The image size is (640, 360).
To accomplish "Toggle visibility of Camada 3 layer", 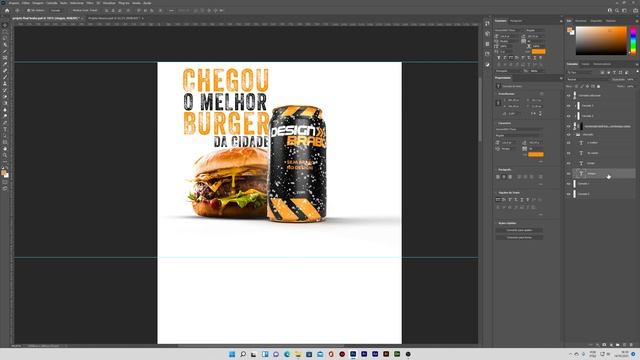I will (x=569, y=106).
